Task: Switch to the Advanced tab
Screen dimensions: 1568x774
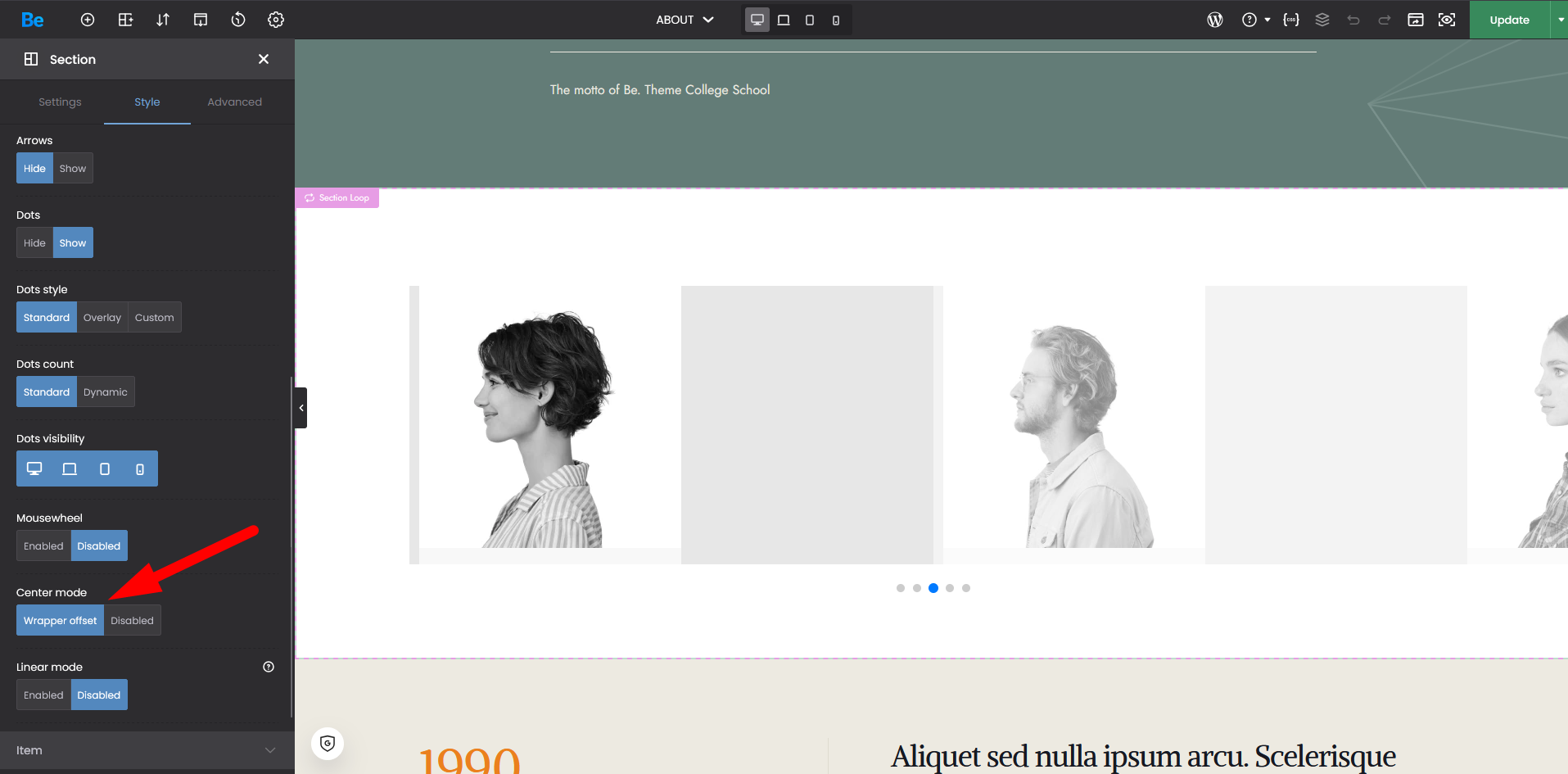Action: coord(234,102)
